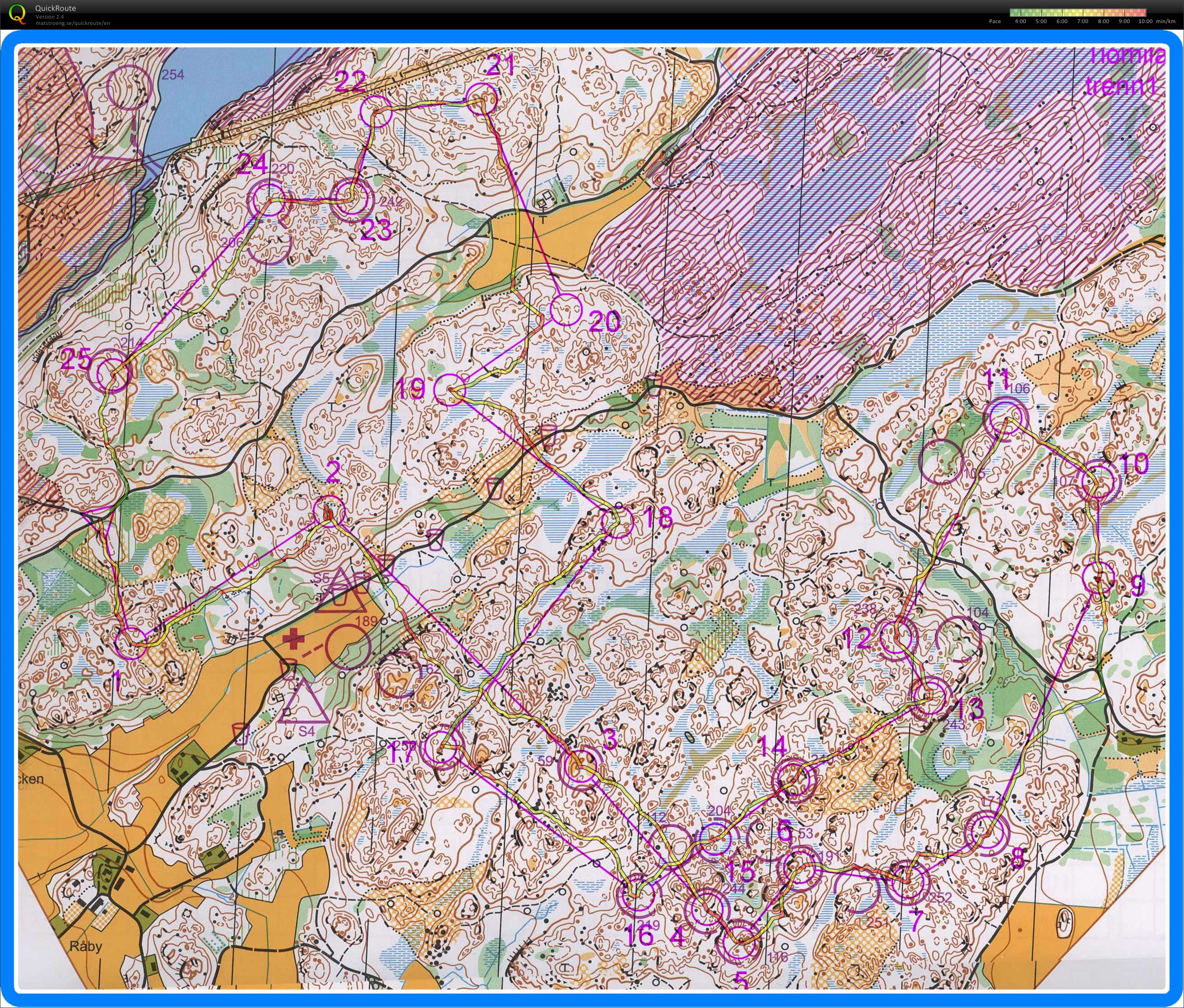Click control circle 18 on the map
The image size is (1184, 1008).
pyautogui.click(x=618, y=522)
